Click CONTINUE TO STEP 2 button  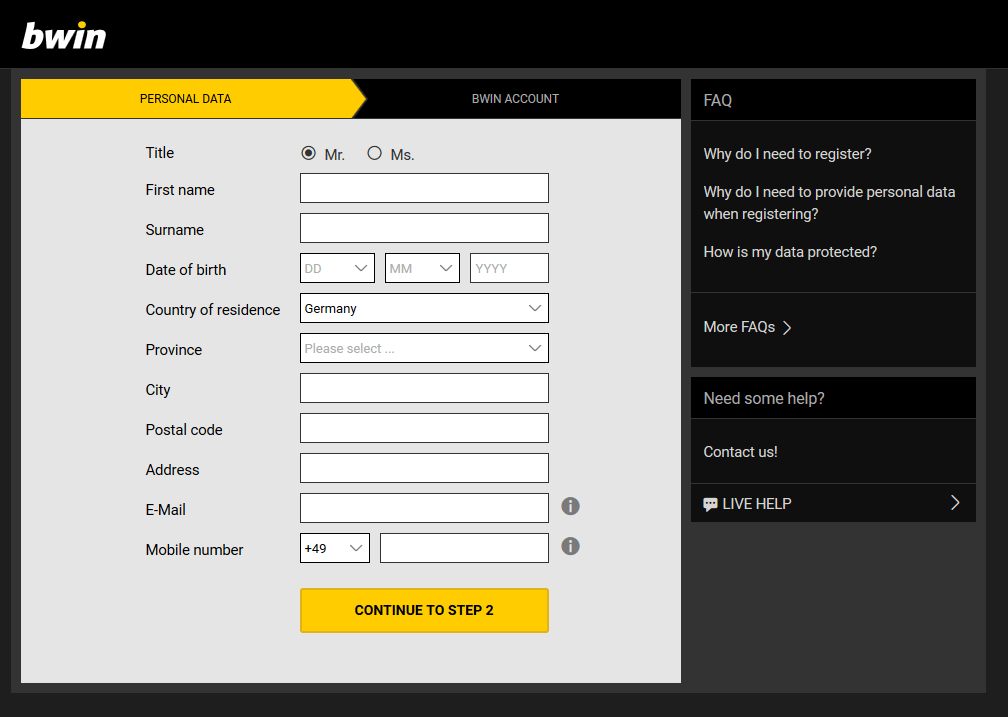pyautogui.click(x=424, y=610)
